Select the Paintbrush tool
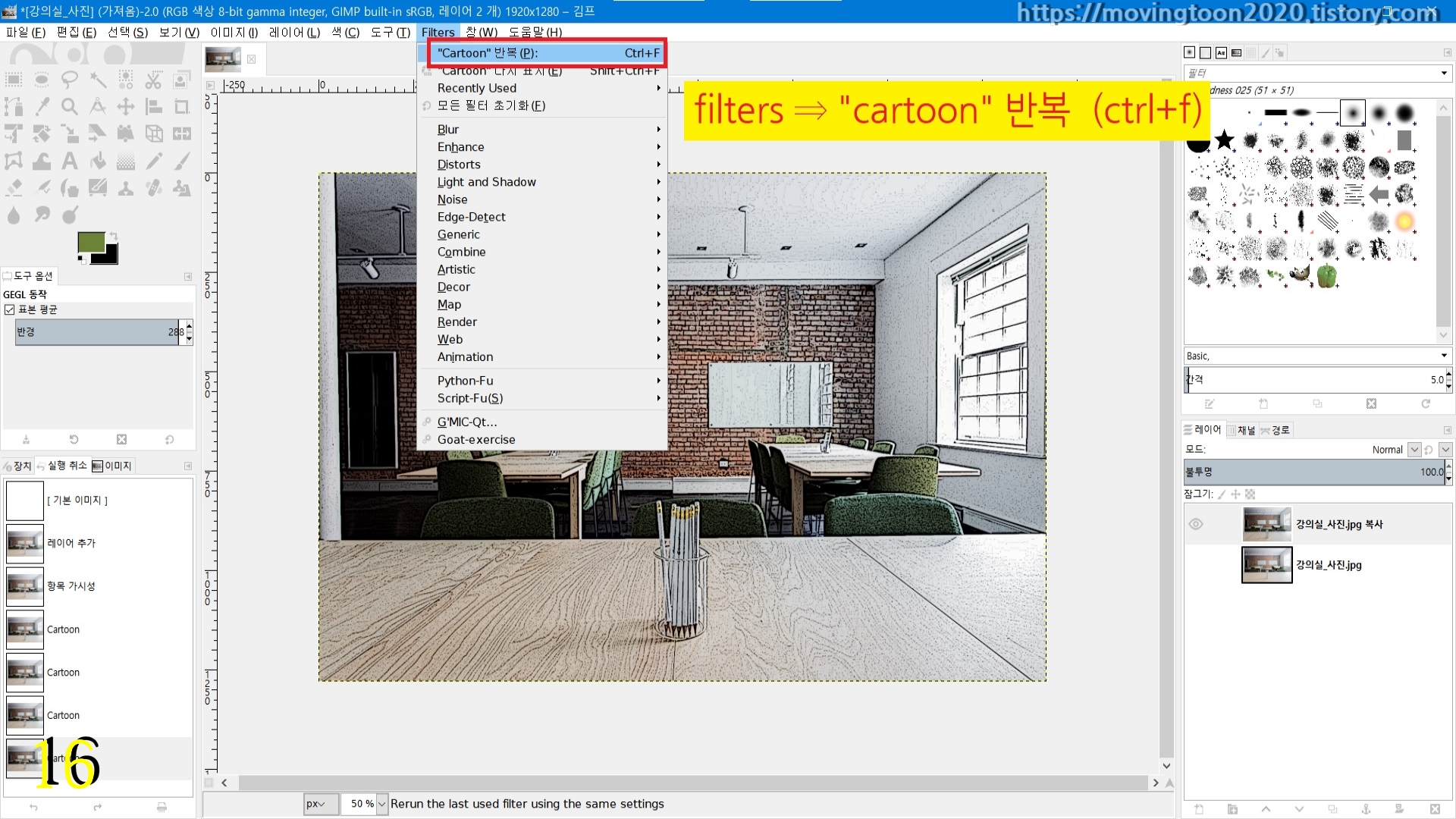Viewport: 1456px width, 819px height. point(182,162)
